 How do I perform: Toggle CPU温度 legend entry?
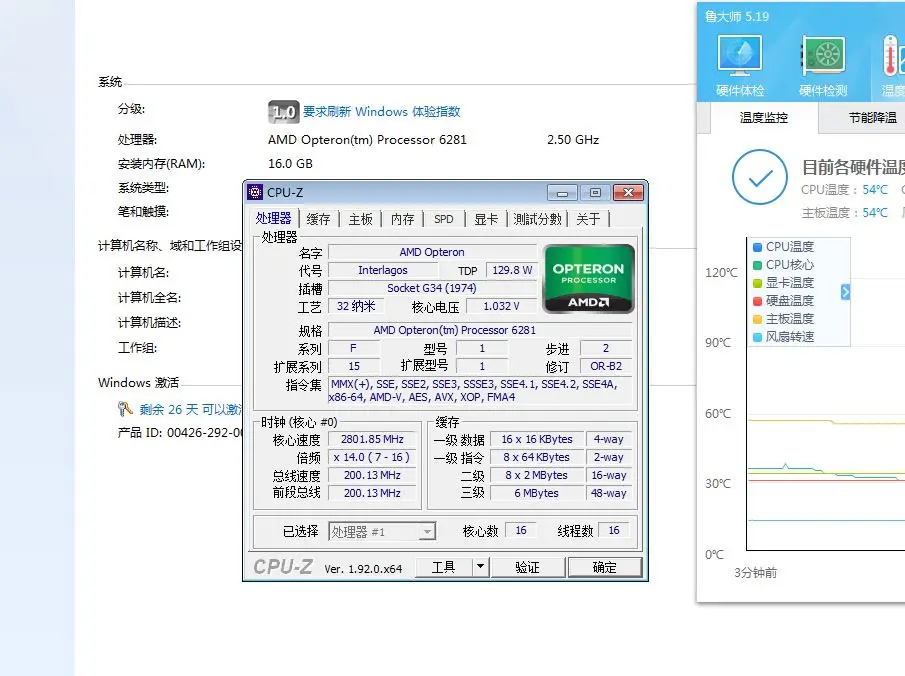(784, 247)
